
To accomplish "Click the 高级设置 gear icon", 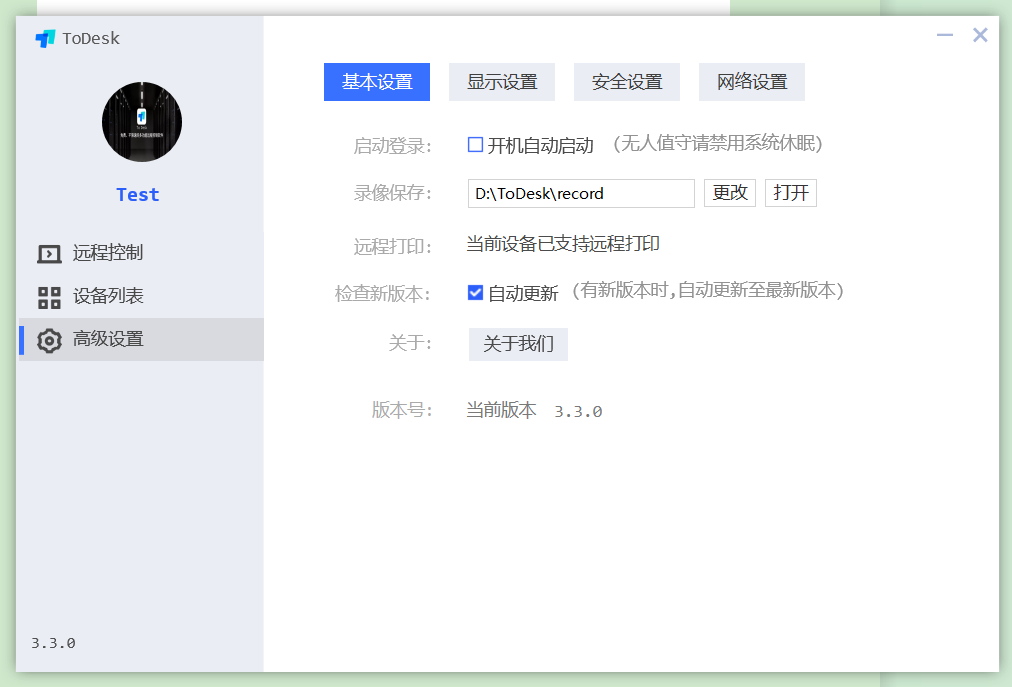I will point(49,340).
